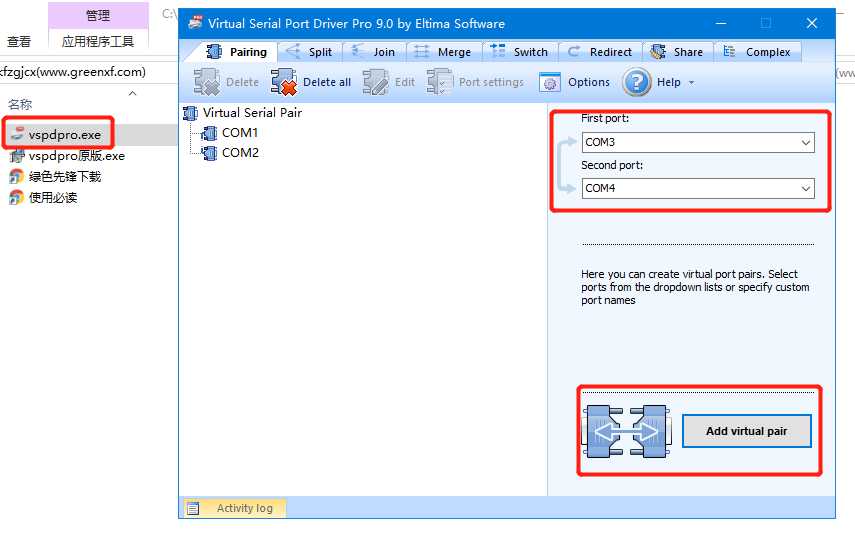Open the Merge tab

[x=443, y=52]
